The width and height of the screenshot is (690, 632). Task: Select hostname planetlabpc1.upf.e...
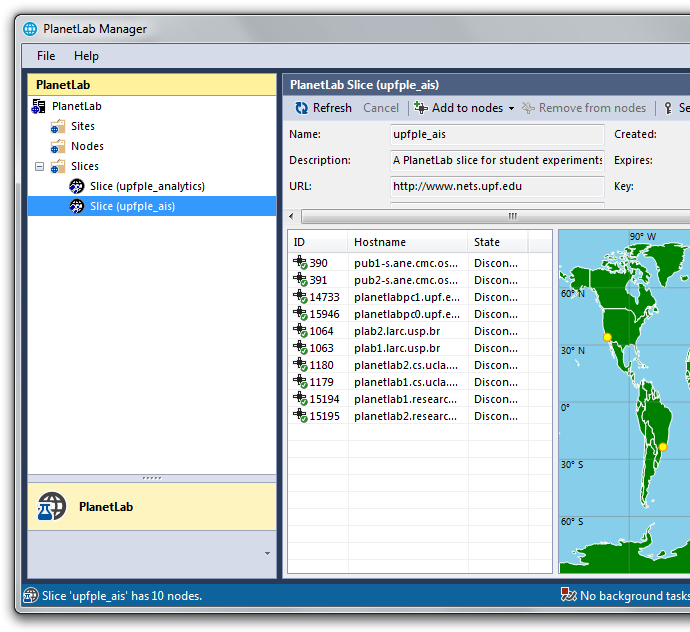pos(407,298)
